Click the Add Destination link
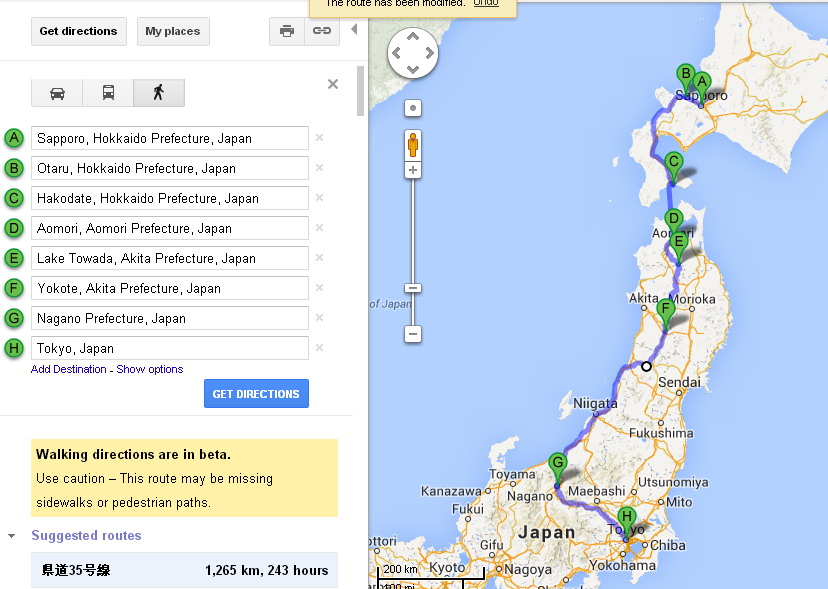This screenshot has width=828, height=589. [x=69, y=369]
